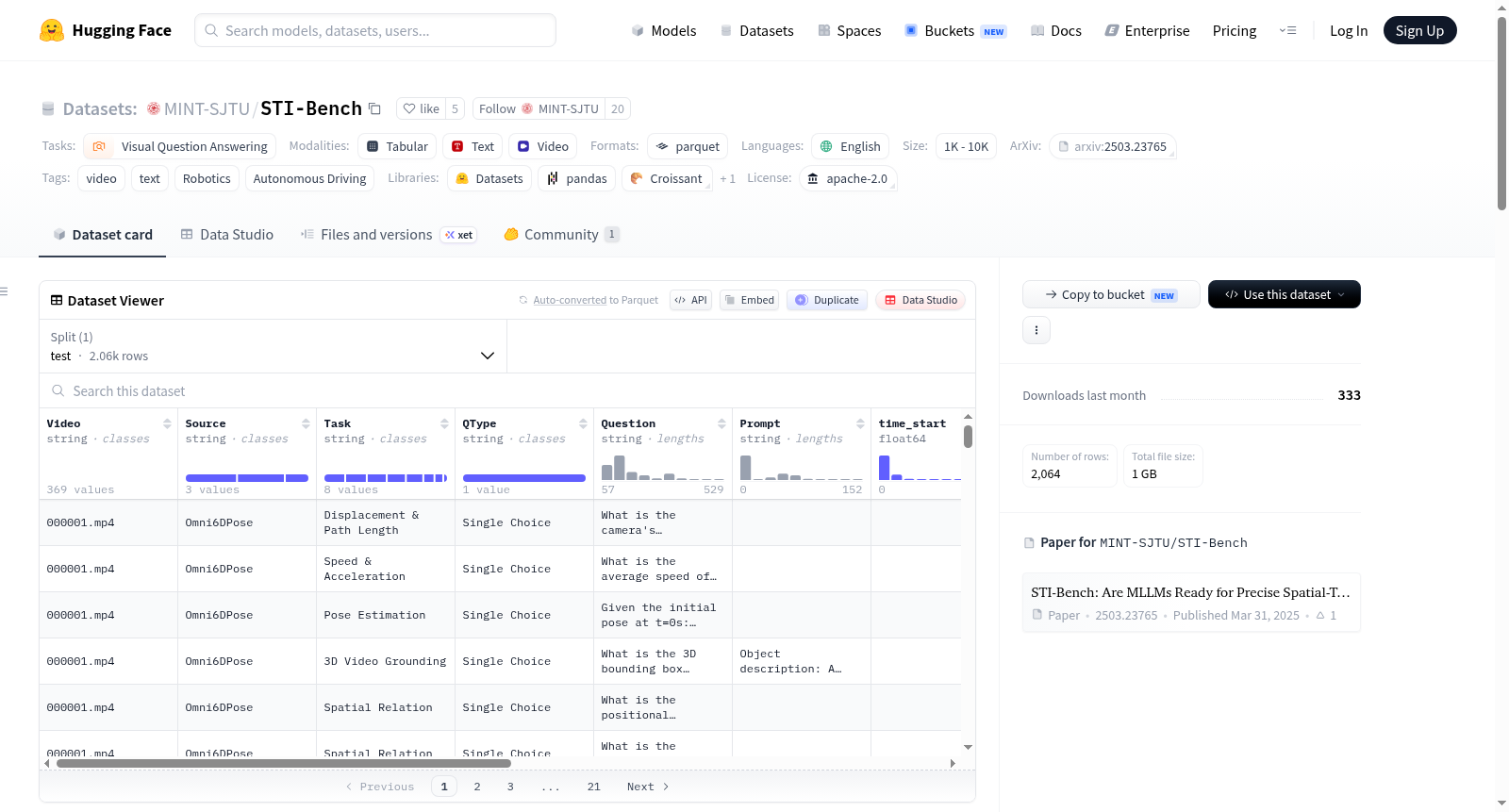The height and width of the screenshot is (812, 1509).
Task: Open Models in the top navigation
Action: (x=664, y=31)
